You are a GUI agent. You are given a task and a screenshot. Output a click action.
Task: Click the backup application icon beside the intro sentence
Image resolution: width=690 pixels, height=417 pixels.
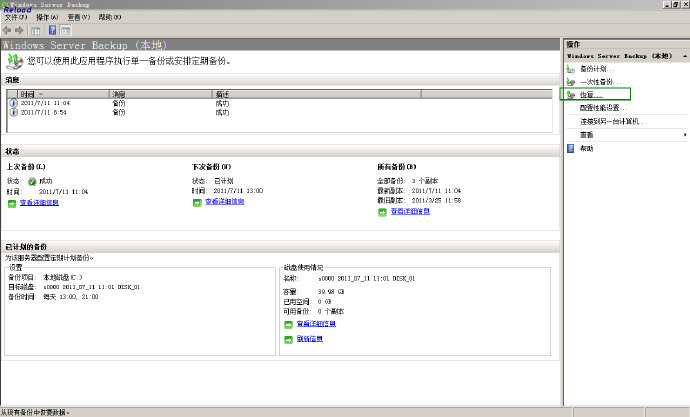pyautogui.click(x=15, y=62)
